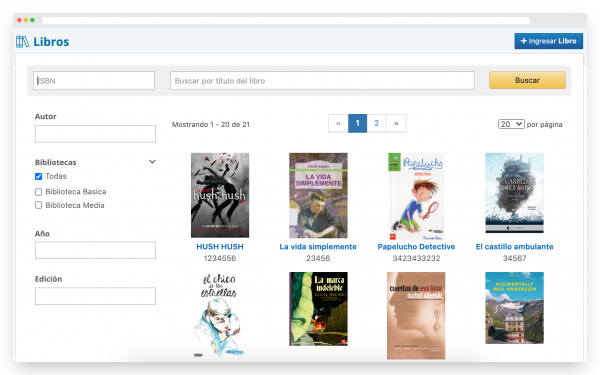Click the 'Mostrando 1 - 20 de 21' text
Viewport: 600px width, 375px height.
pos(211,124)
